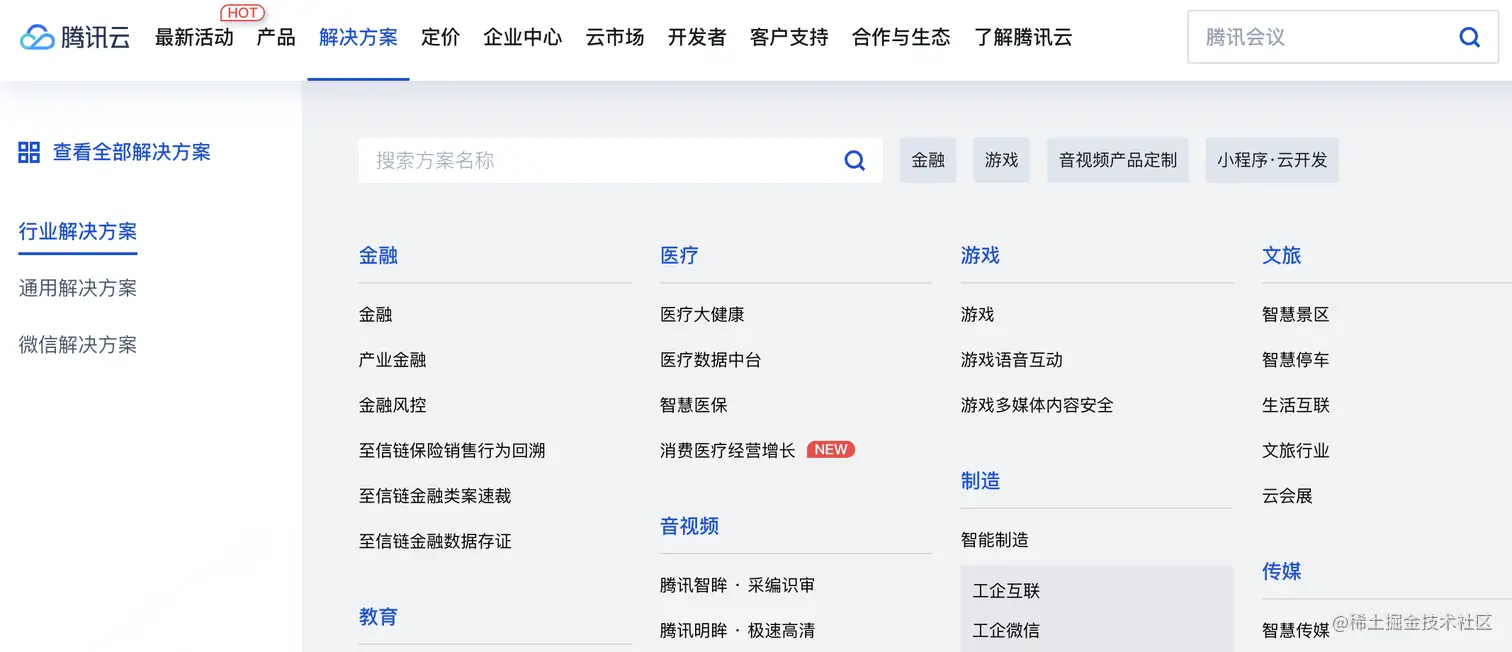Click the 金融 quick tag button
Image resolution: width=1512 pixels, height=652 pixels.
[928, 160]
